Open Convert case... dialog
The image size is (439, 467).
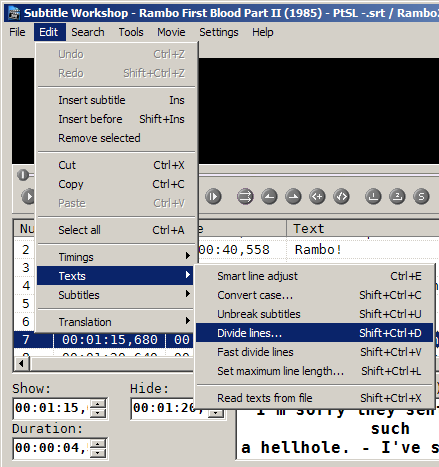pos(314,295)
